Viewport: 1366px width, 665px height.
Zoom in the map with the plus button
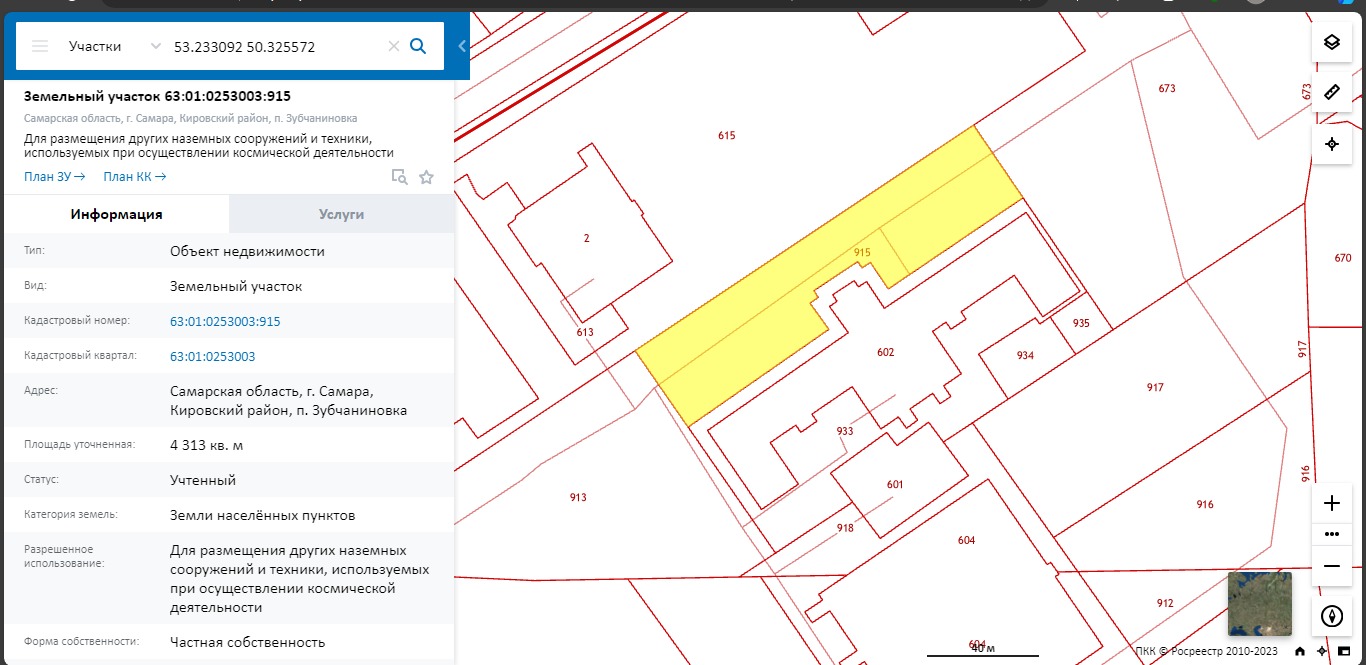[1331, 503]
